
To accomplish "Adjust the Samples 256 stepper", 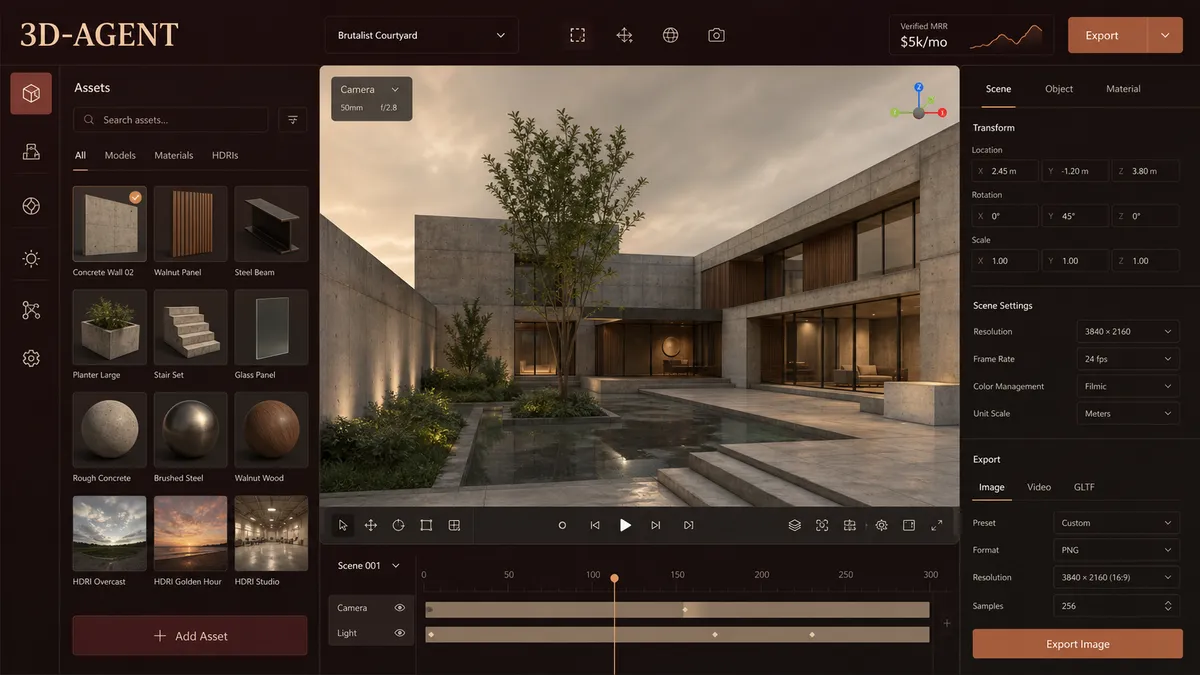I will click(1168, 606).
